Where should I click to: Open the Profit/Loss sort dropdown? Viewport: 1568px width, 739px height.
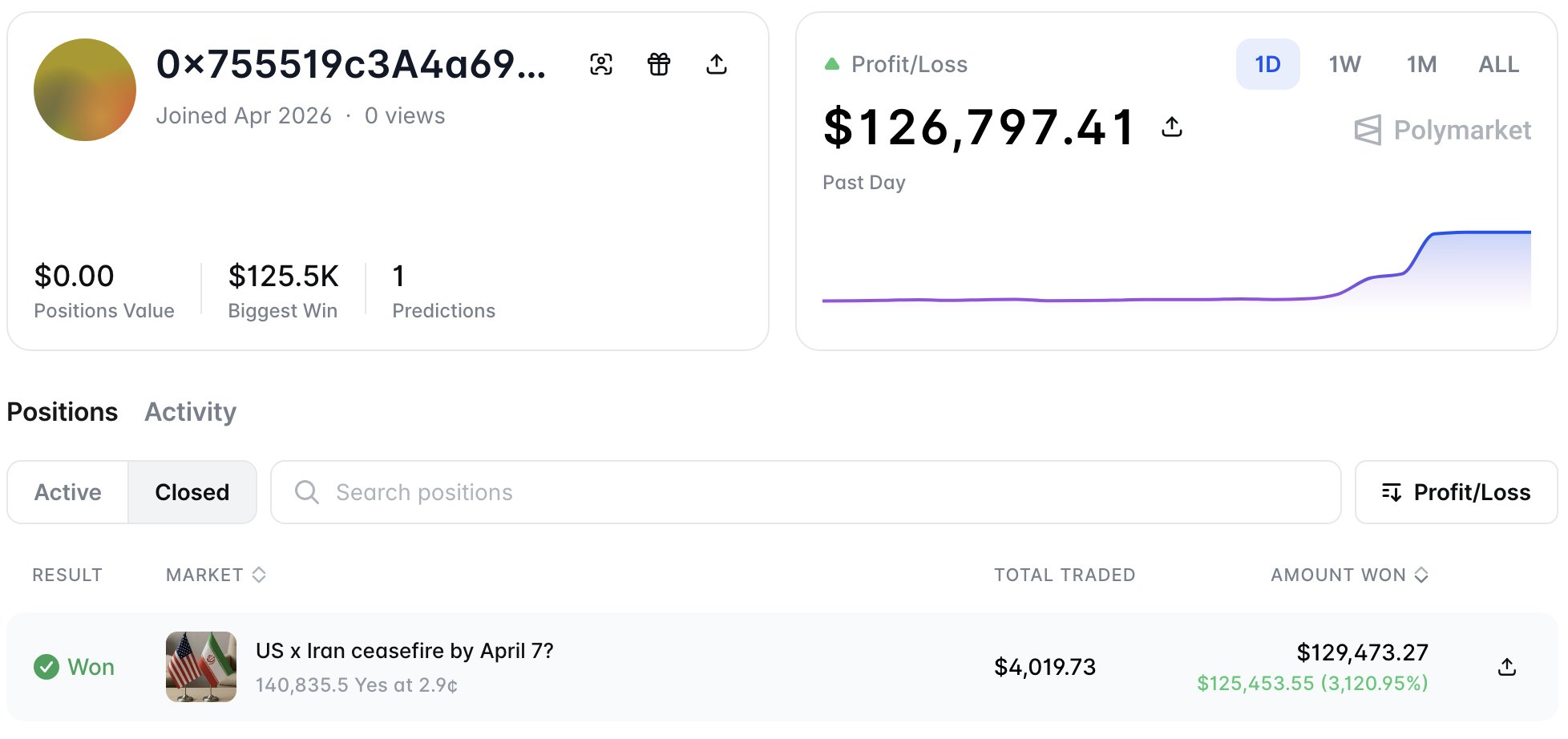[x=1456, y=492]
